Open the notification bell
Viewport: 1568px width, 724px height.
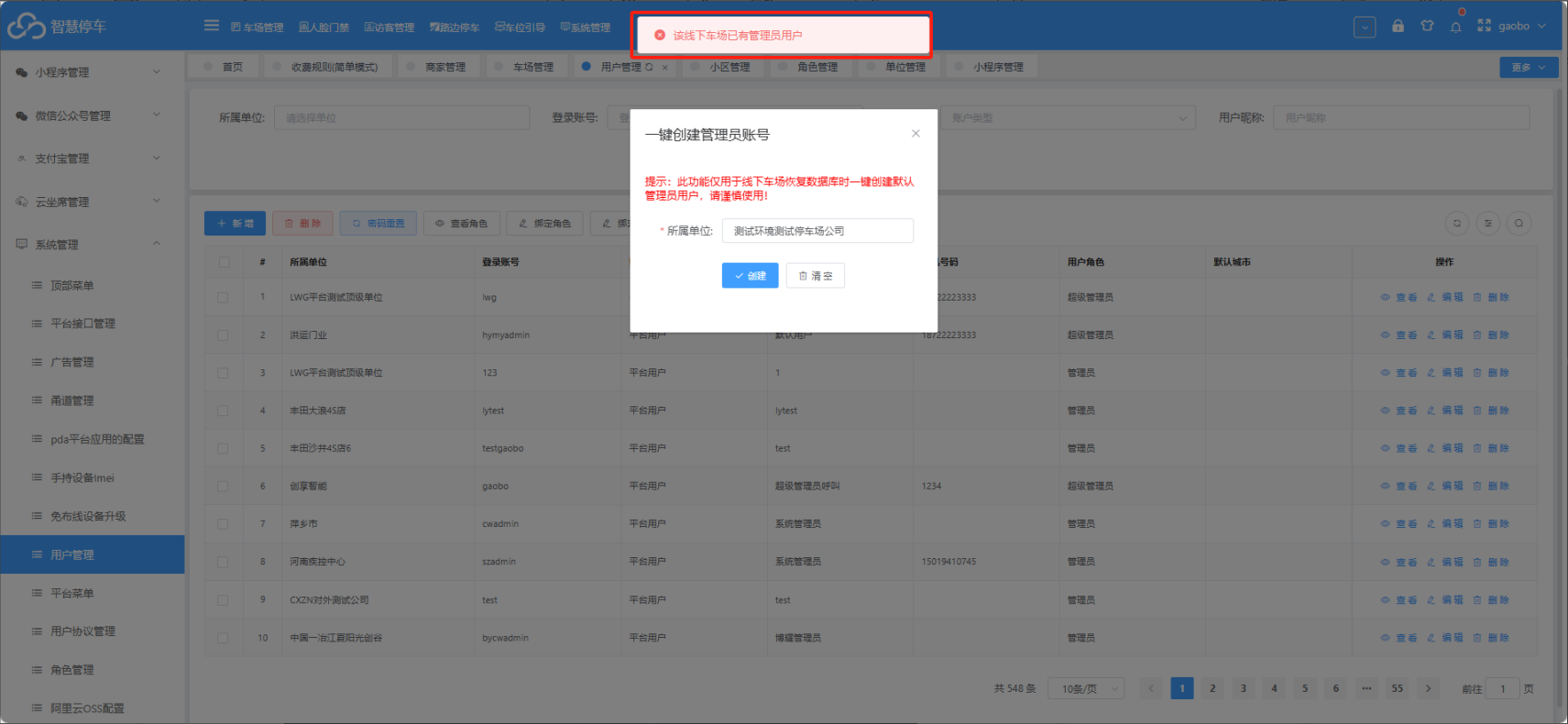1456,27
